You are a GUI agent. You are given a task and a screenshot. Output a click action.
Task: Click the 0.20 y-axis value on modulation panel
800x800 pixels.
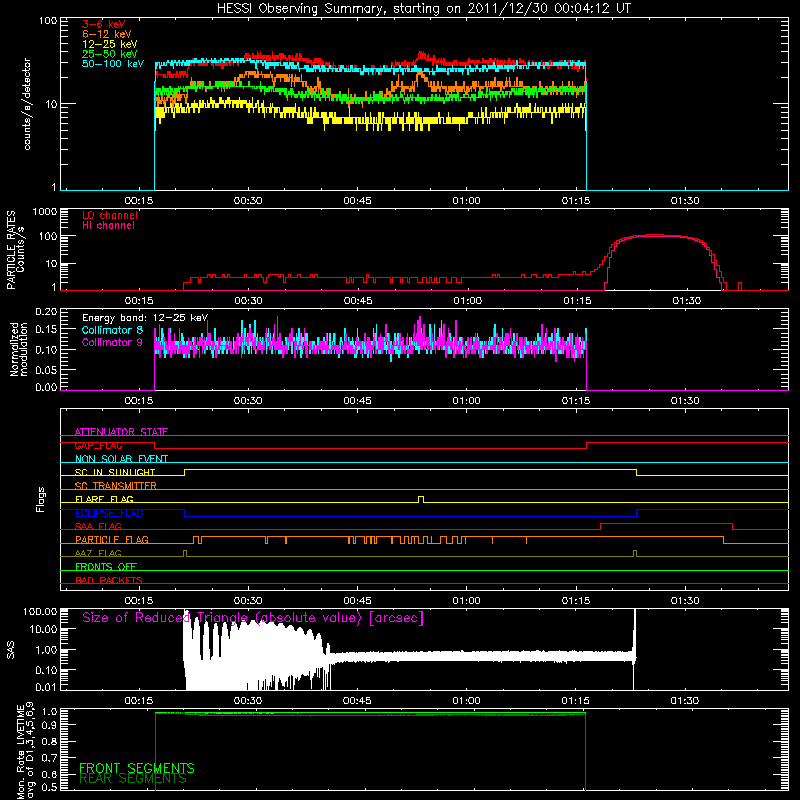(x=46, y=311)
